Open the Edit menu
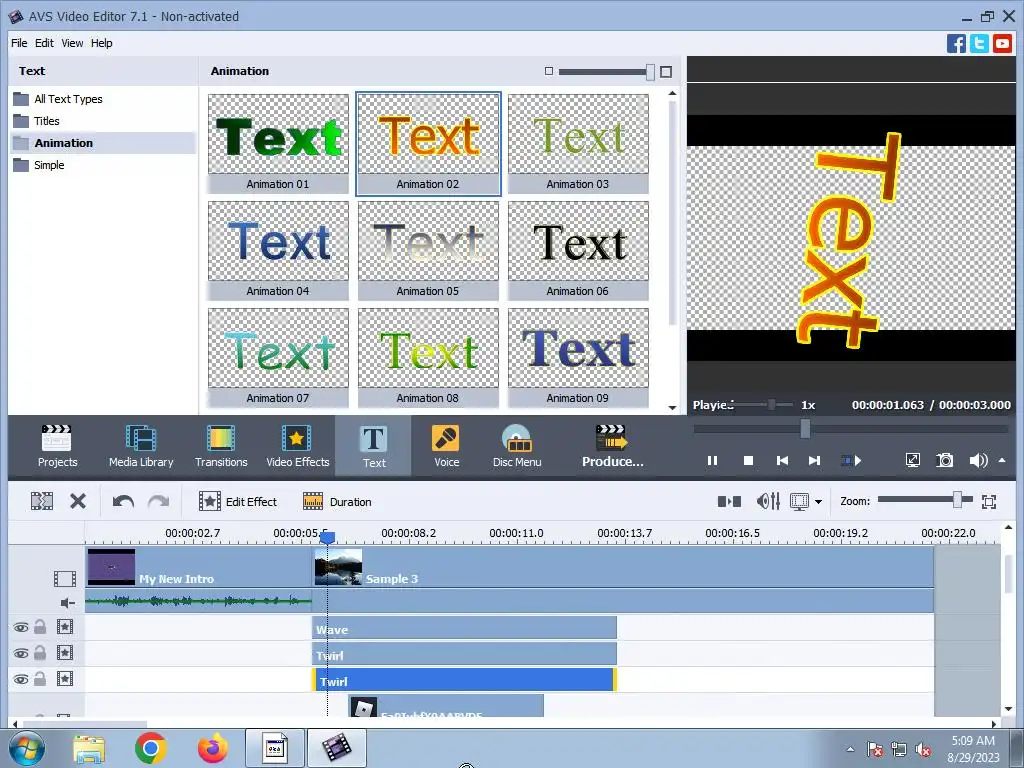The width and height of the screenshot is (1024, 768). click(44, 43)
